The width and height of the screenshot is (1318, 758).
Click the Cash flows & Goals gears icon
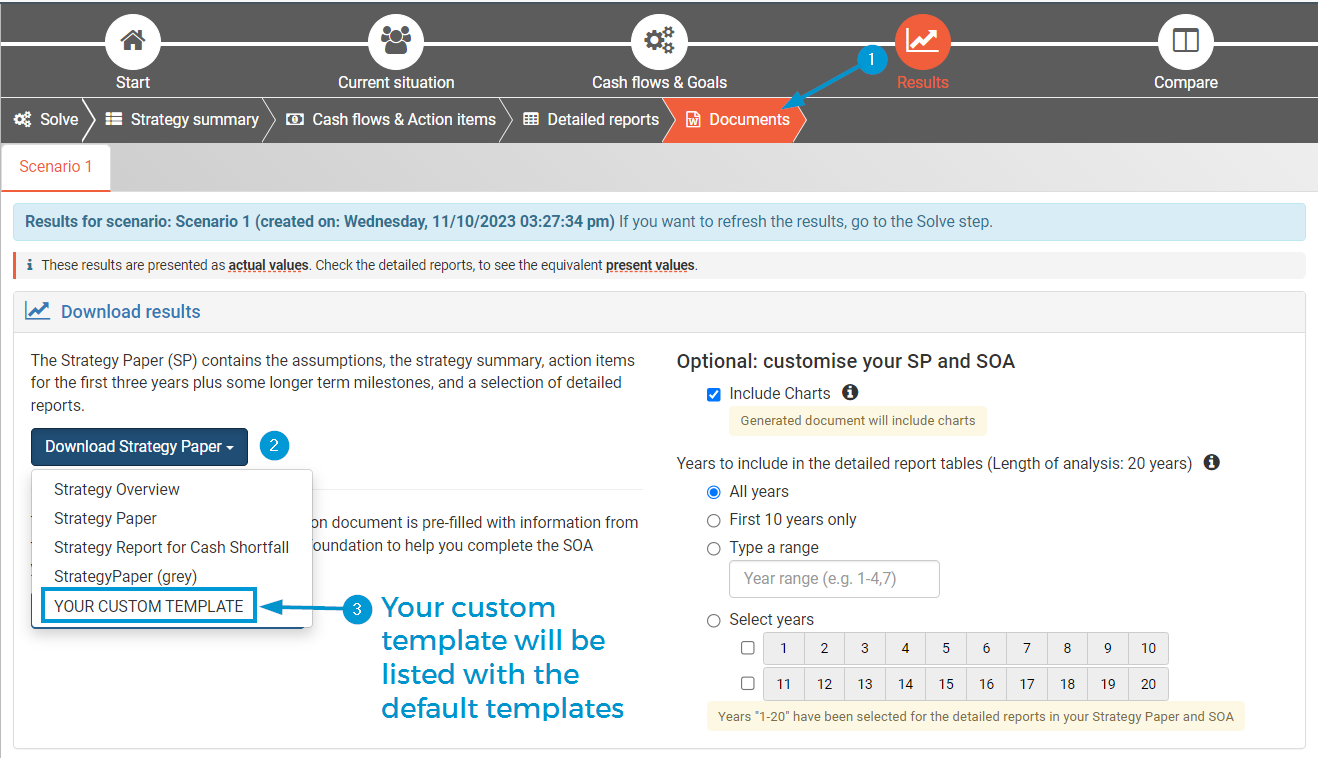pos(659,42)
